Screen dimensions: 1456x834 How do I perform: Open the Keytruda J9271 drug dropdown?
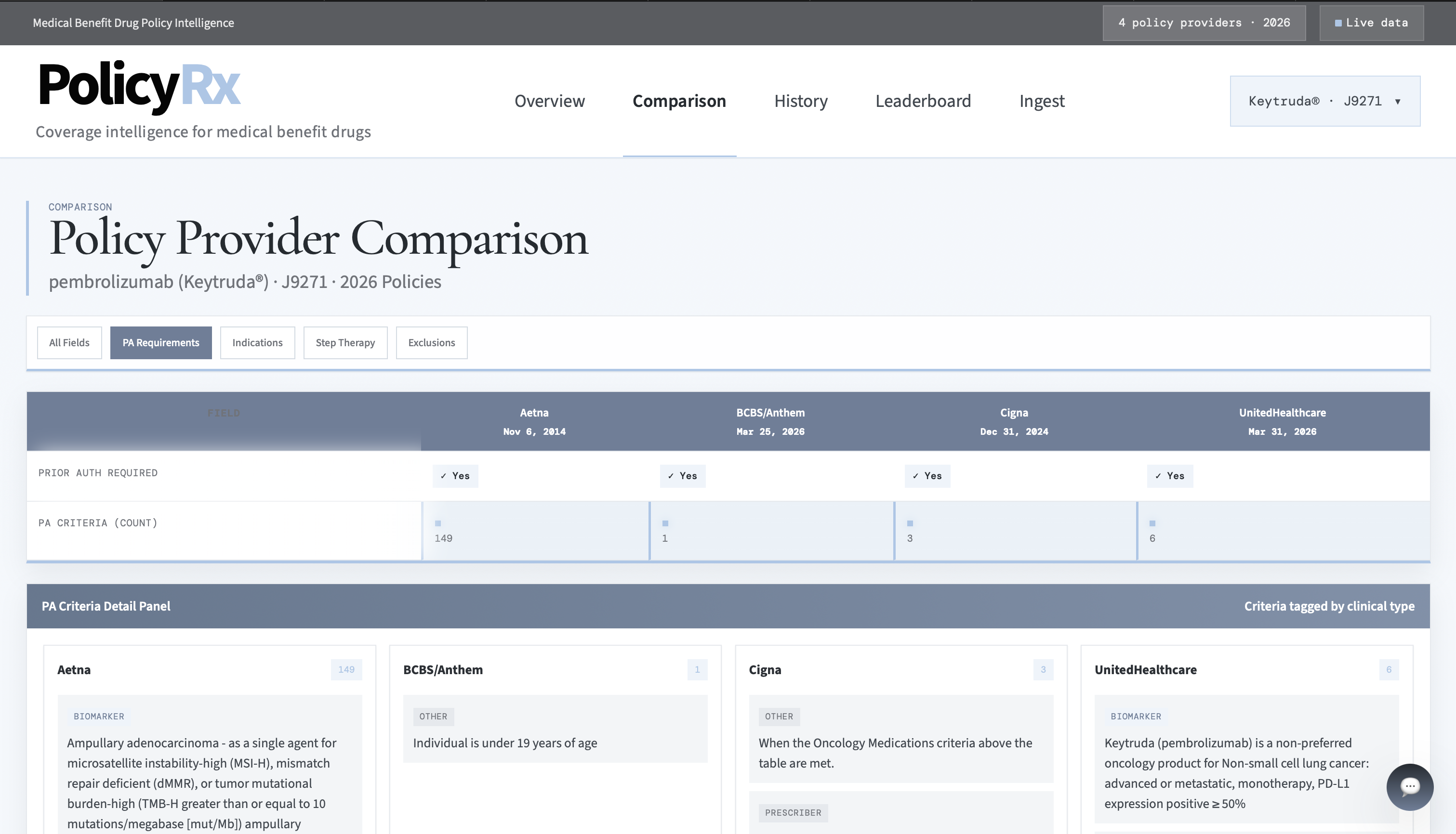(x=1324, y=102)
